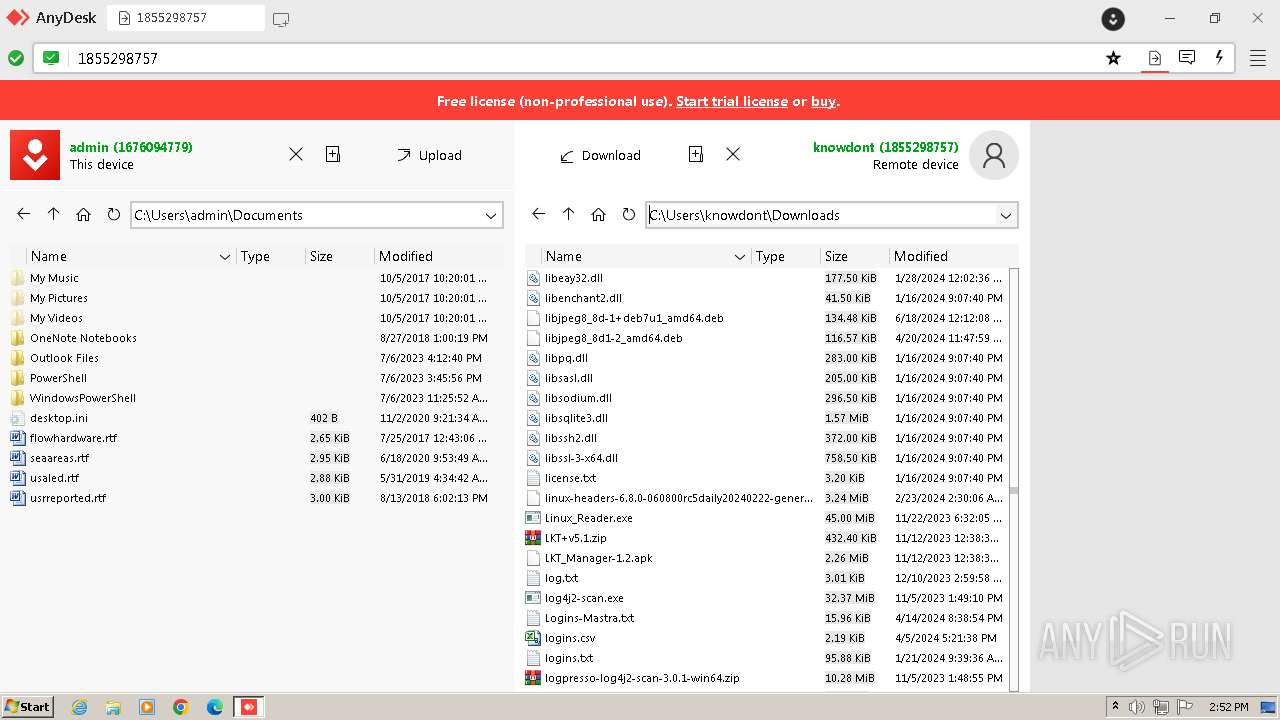Viewport: 1280px width, 720px height.
Task: Open the Windows Start button
Action: (x=27, y=707)
